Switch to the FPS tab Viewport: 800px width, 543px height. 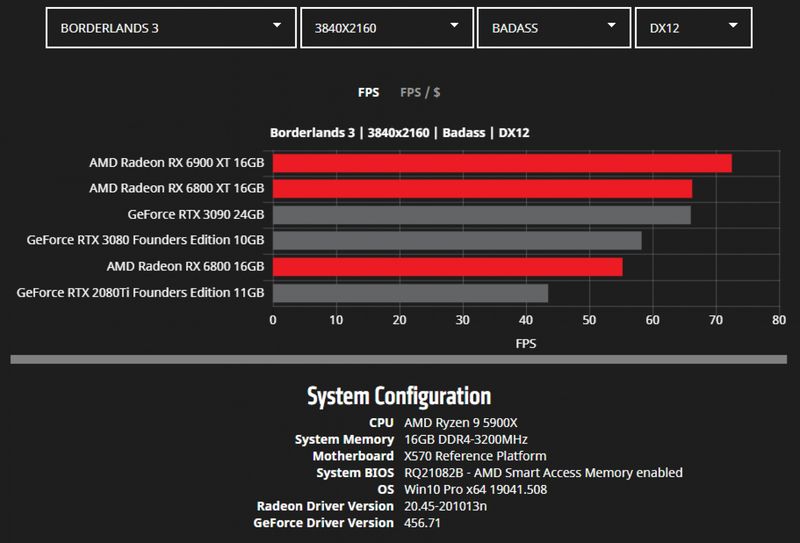368,92
